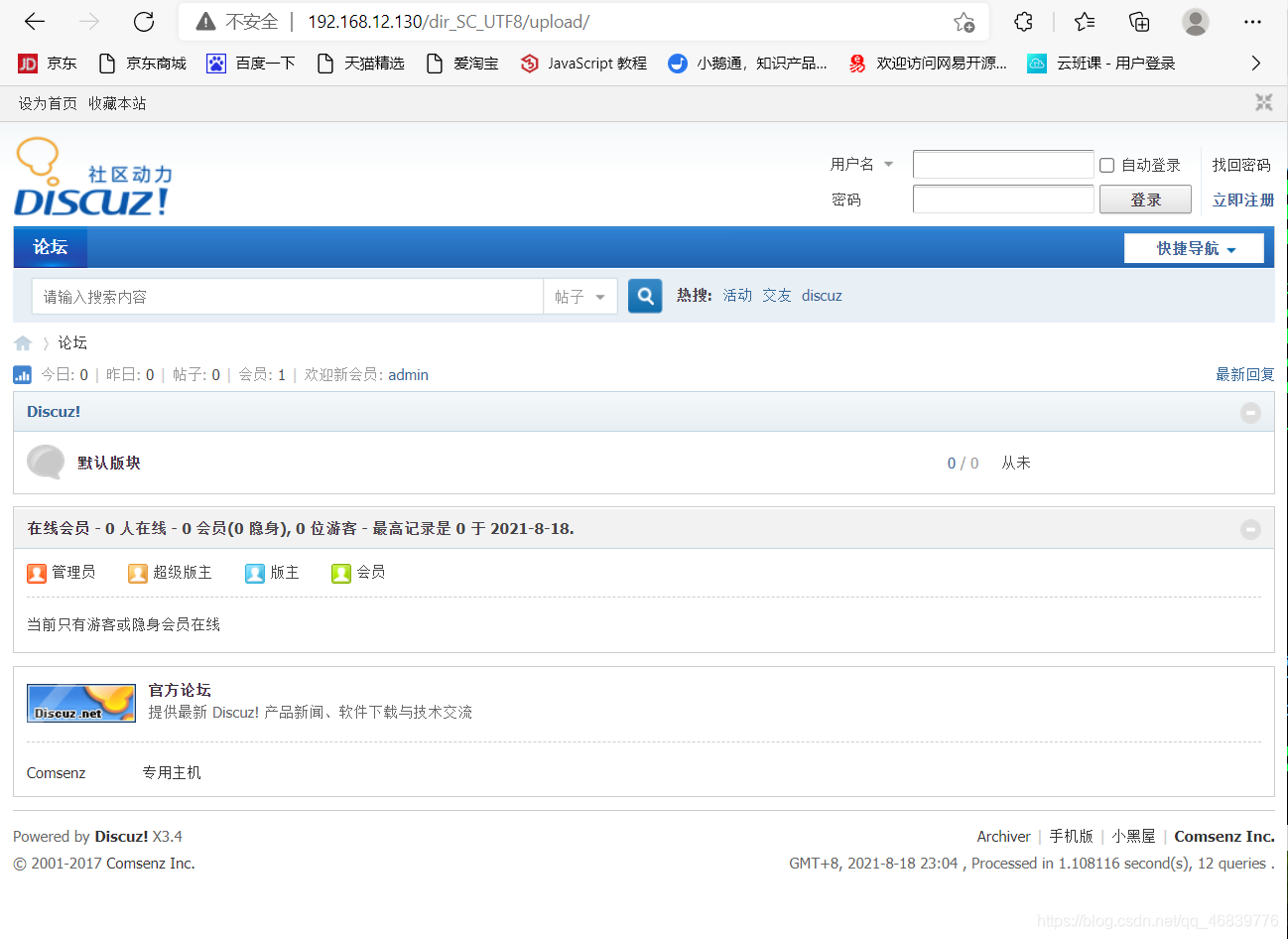Open the 百度一下 bookmark
The height and width of the screenshot is (939, 1288).
(251, 64)
